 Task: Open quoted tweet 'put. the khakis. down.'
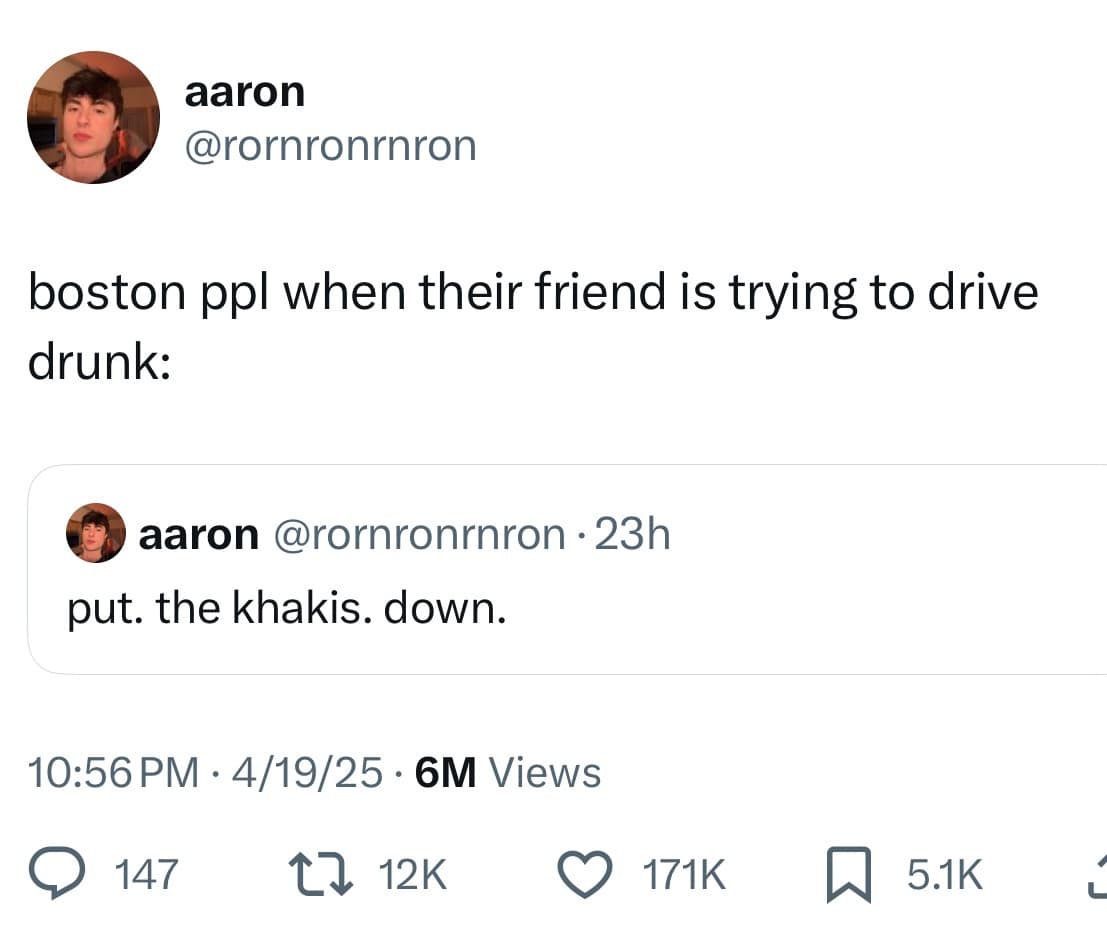287,608
